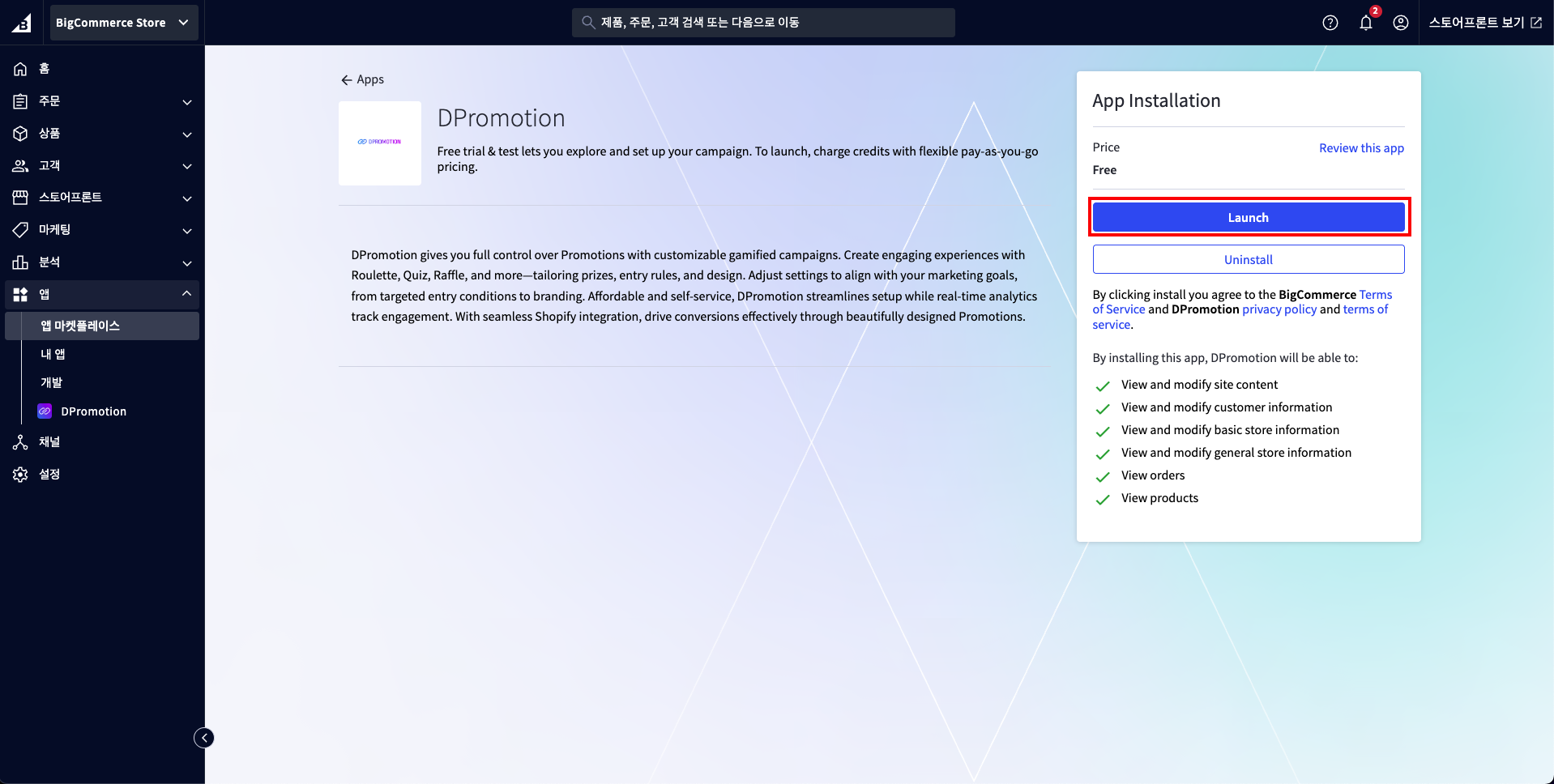Open DPromotion terms of service link
This screenshot has height=784, width=1554.
click(1365, 309)
